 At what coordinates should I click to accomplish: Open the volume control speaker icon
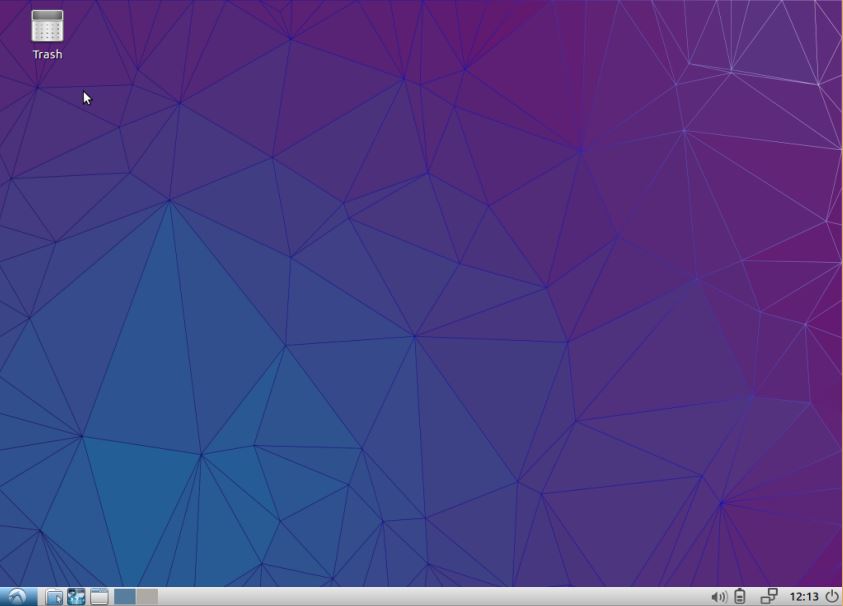coord(718,597)
